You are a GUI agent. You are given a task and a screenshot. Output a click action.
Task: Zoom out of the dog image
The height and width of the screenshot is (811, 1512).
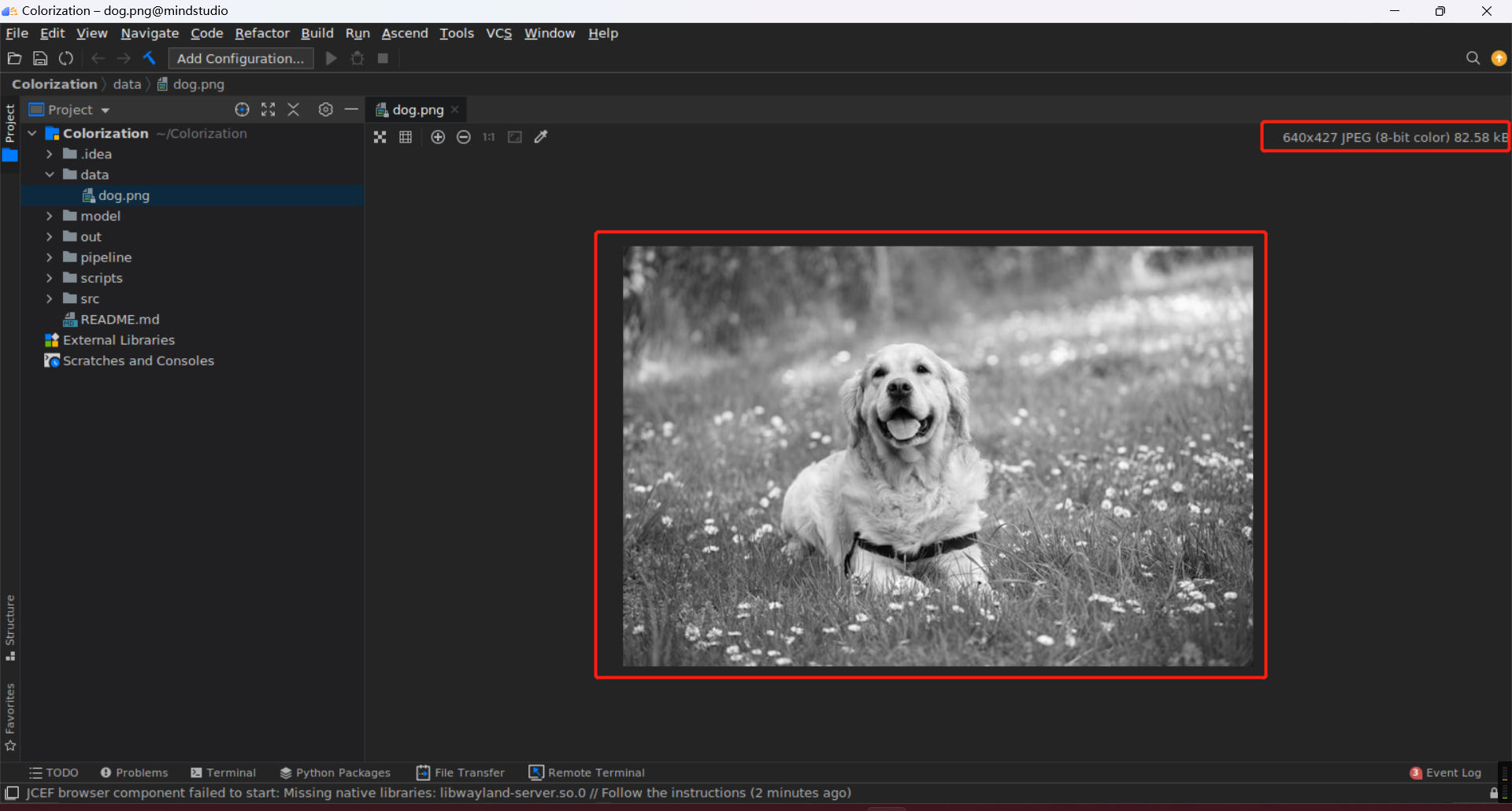coord(464,137)
